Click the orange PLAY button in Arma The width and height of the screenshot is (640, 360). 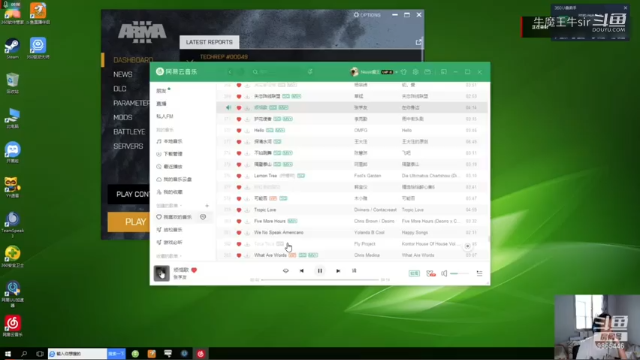(129, 222)
